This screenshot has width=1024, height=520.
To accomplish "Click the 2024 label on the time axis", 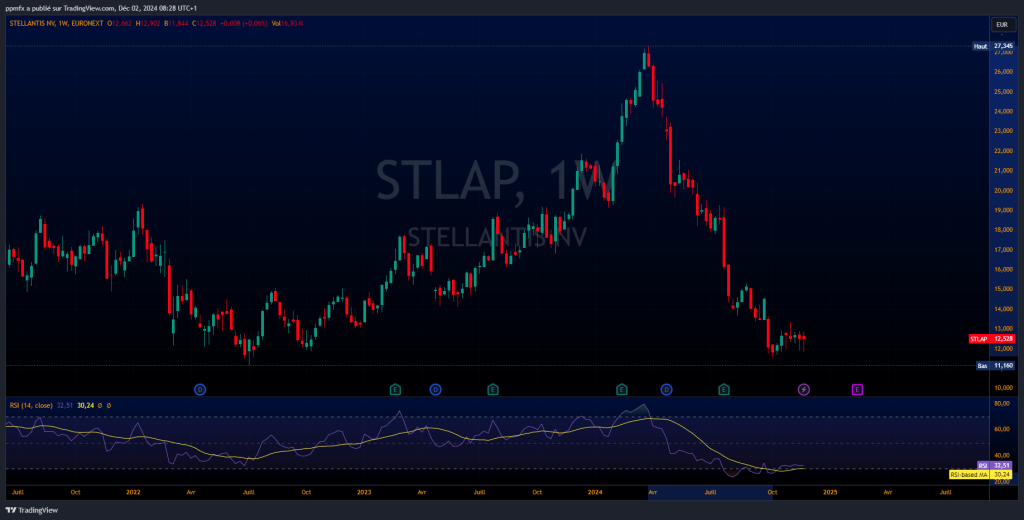I will point(594,491).
